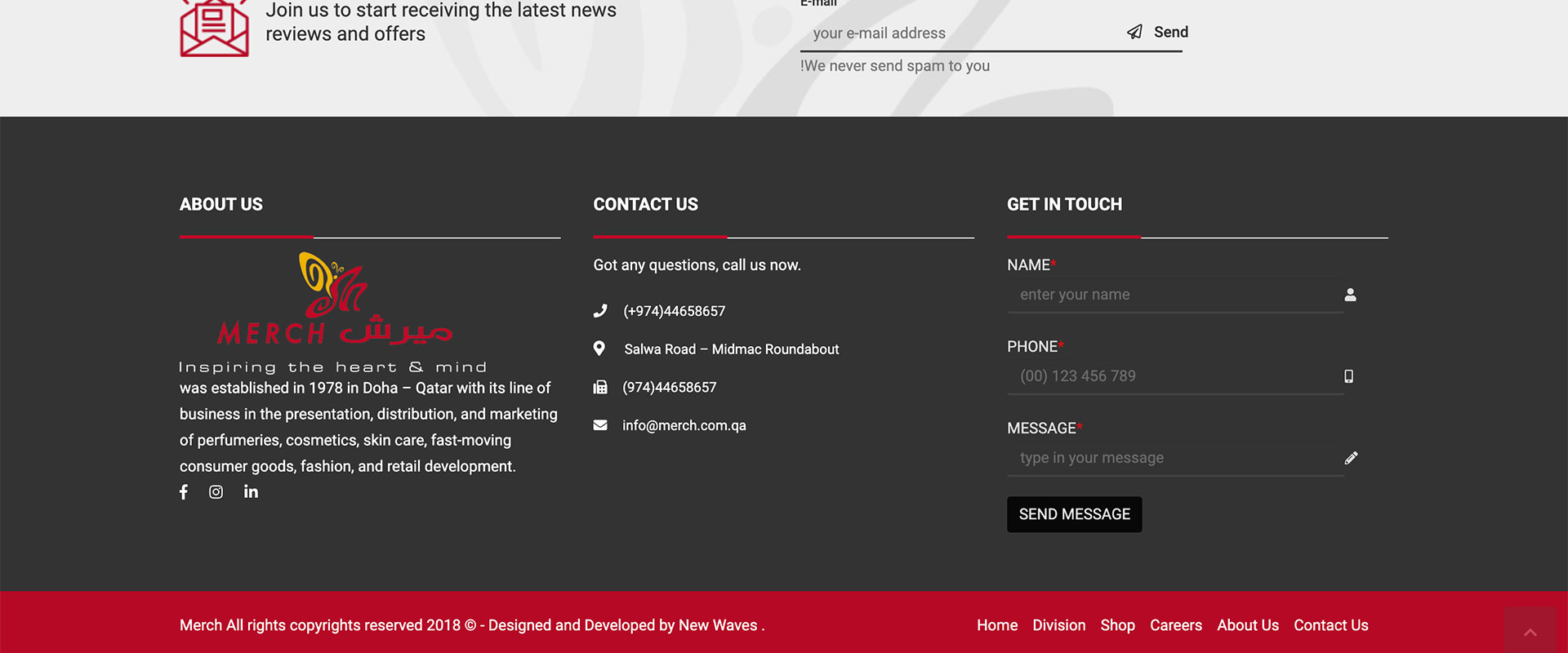Image resolution: width=1568 pixels, height=653 pixels.
Task: Click the Merch butterfly logo
Action: point(334,299)
